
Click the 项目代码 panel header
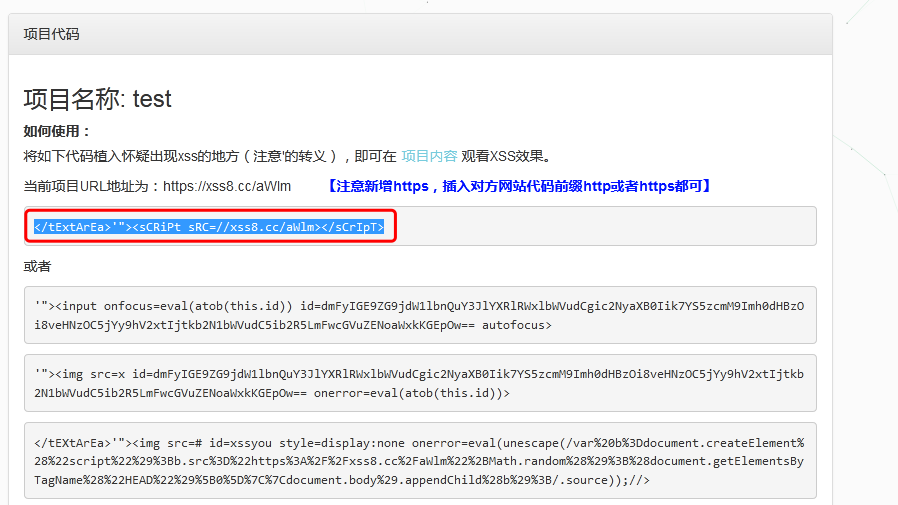pyautogui.click(x=420, y=34)
